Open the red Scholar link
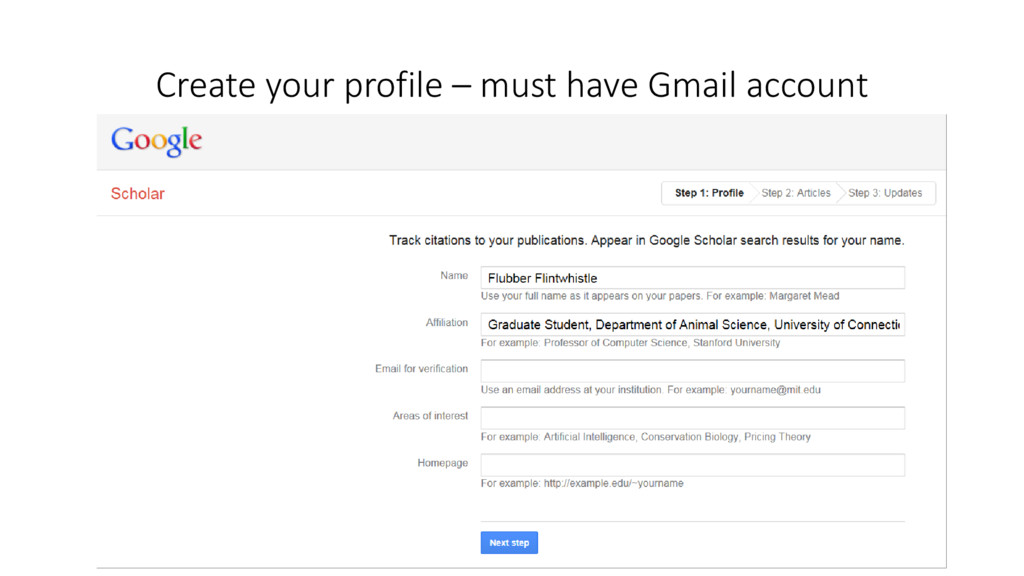 click(x=137, y=193)
